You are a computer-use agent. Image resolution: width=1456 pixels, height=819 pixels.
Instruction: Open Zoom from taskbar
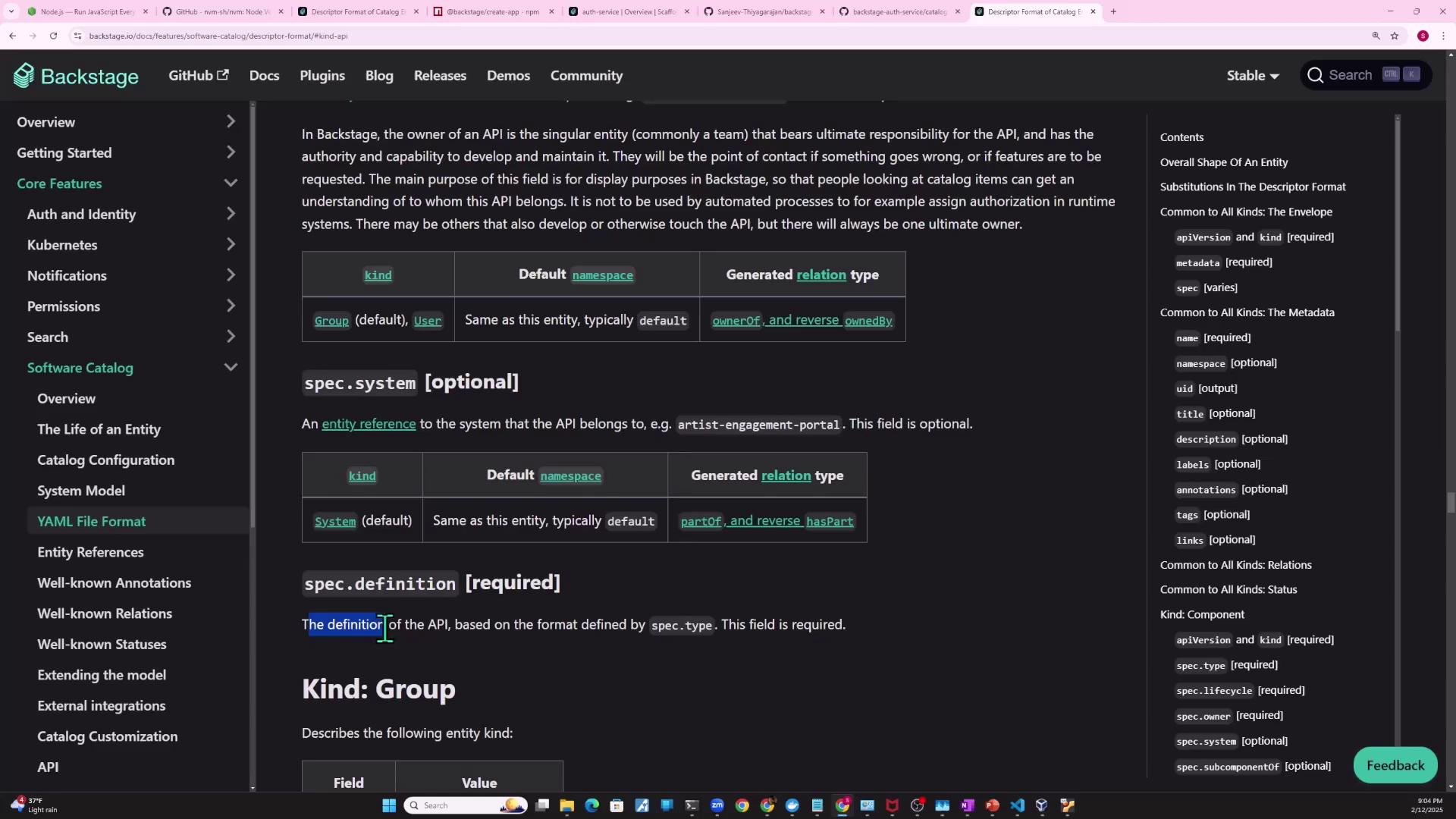tap(717, 805)
